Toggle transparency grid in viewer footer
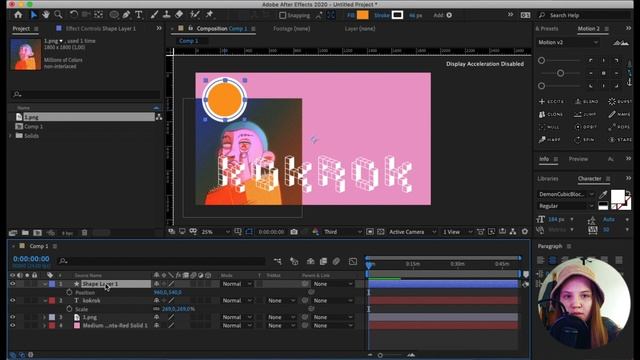Image resolution: width=640 pixels, height=360 pixels. click(380, 232)
